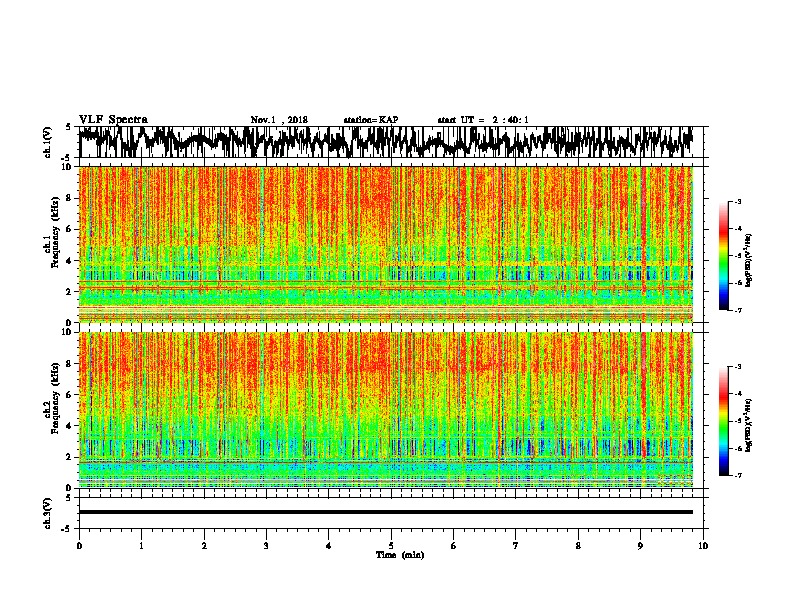
Task: Click the time-axis tick label '3'
Action: (266, 546)
